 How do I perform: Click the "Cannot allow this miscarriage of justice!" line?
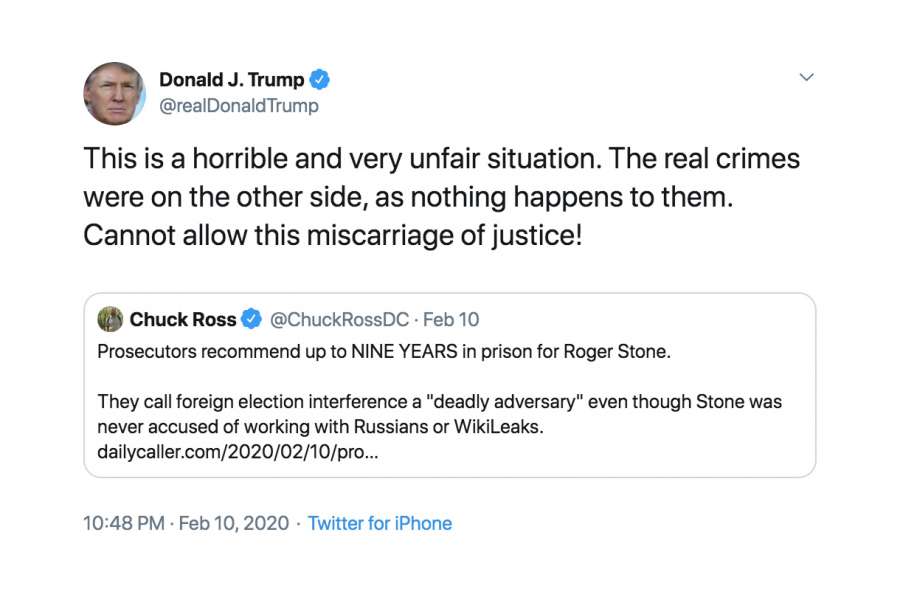point(332,235)
